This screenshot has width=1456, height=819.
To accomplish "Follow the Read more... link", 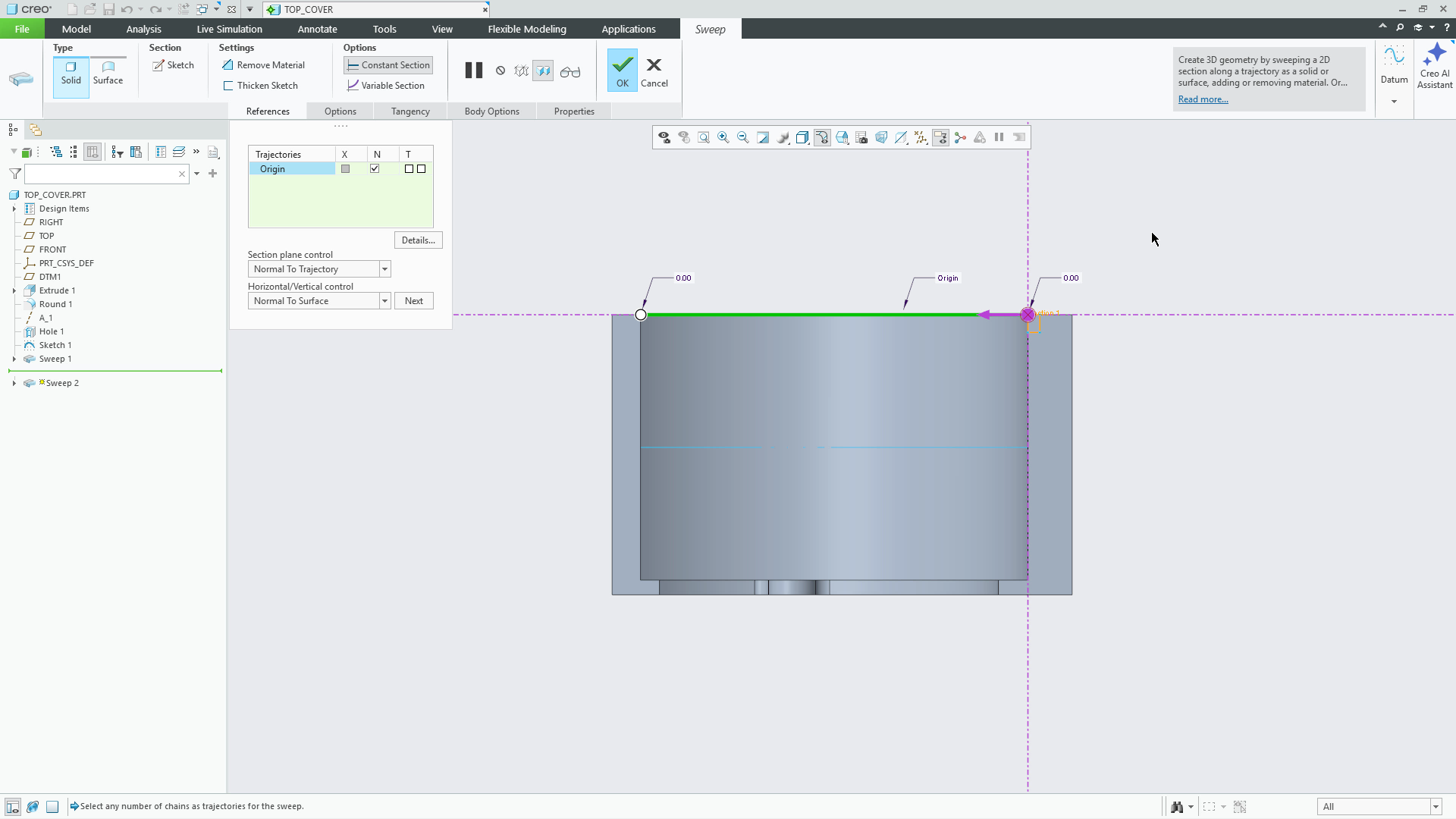I will (x=1203, y=99).
